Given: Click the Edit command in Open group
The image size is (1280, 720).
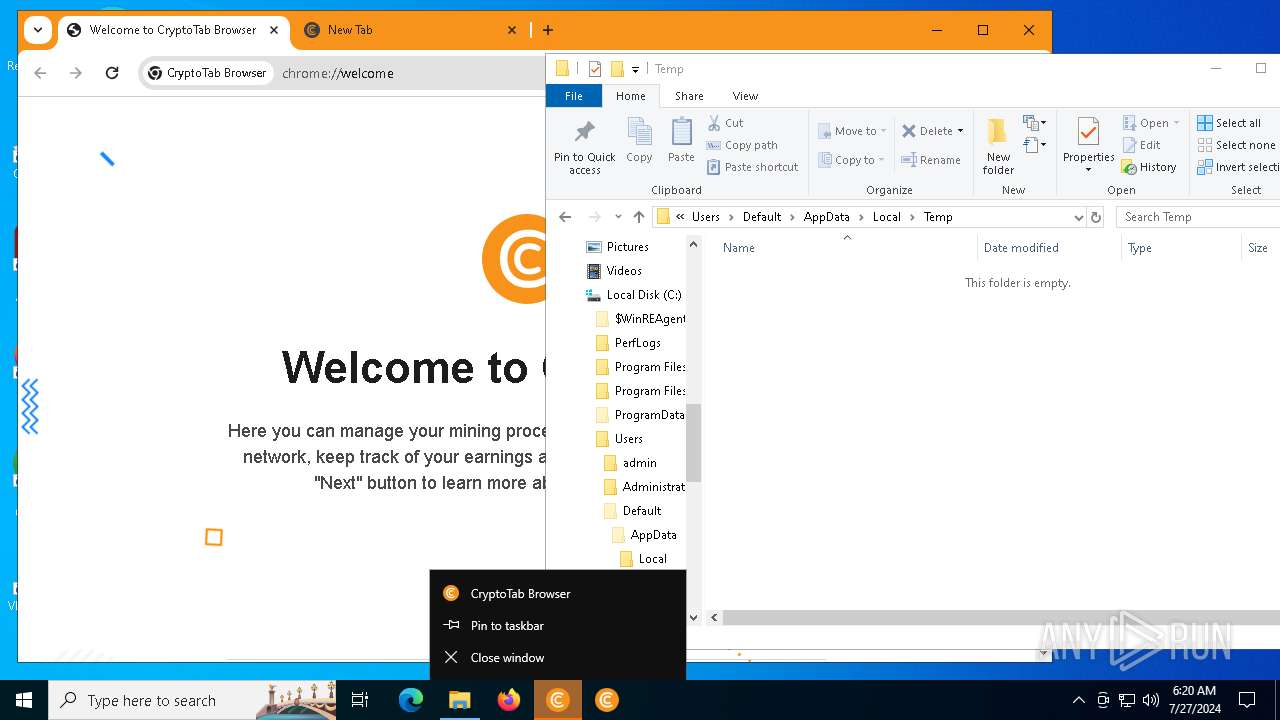Looking at the screenshot, I should pyautogui.click(x=1141, y=145).
